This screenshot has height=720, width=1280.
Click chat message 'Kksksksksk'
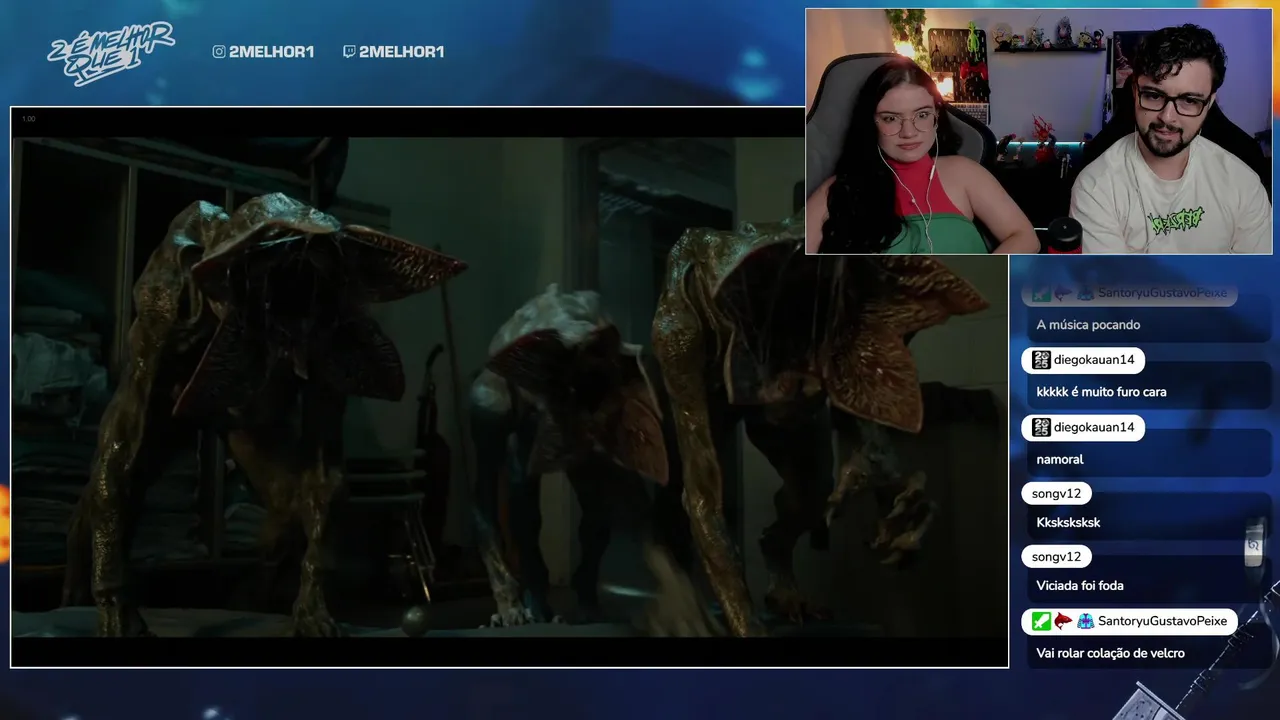point(1068,522)
